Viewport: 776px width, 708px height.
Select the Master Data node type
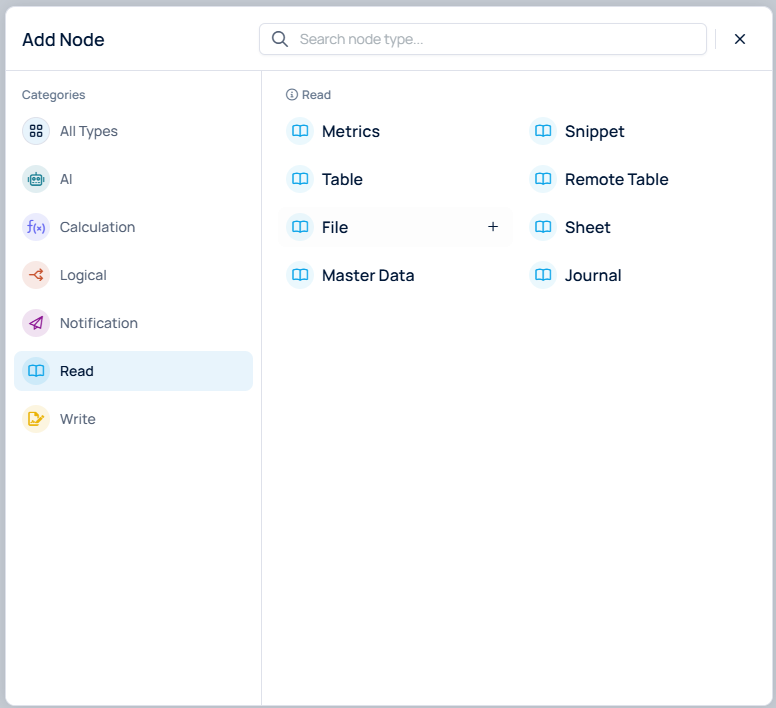pyautogui.click(x=367, y=275)
